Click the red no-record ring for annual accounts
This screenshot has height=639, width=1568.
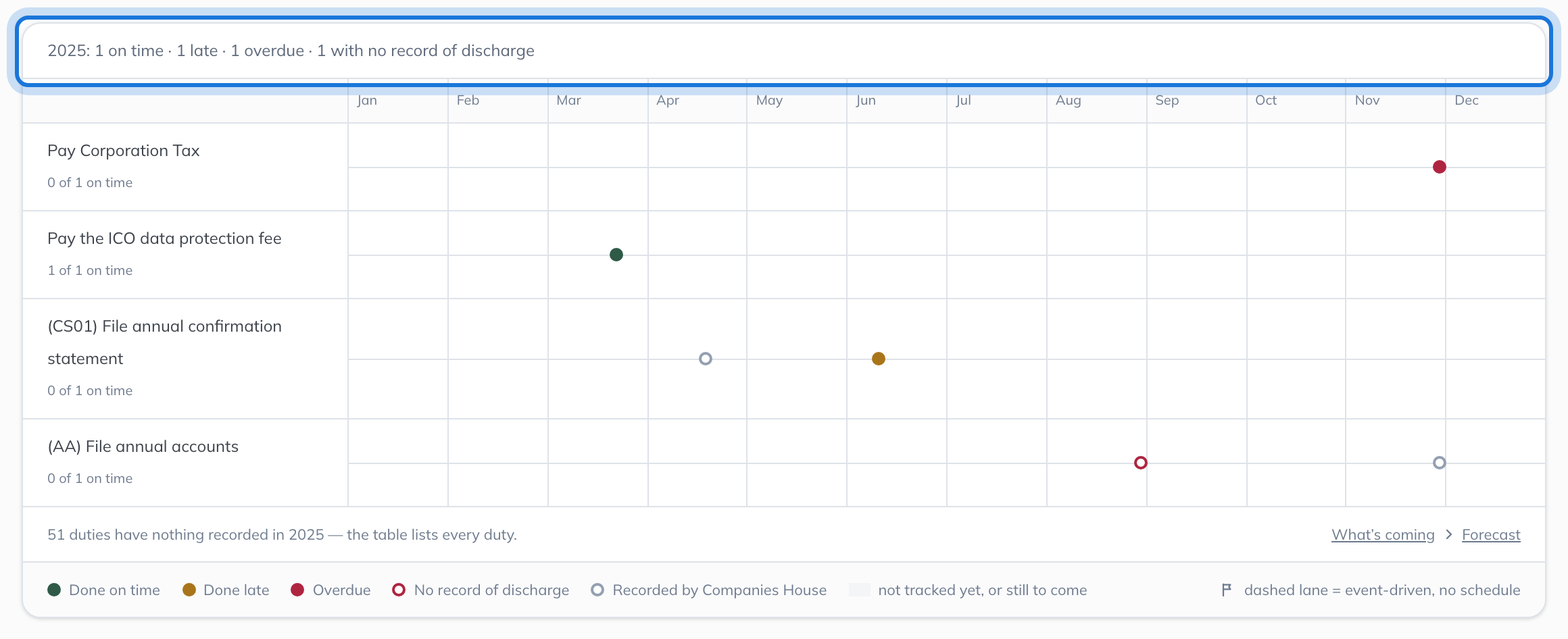point(1141,463)
